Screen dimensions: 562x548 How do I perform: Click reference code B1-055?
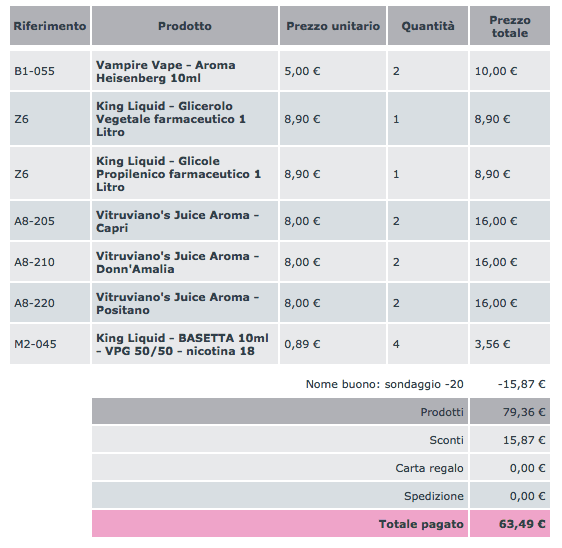tap(34, 71)
